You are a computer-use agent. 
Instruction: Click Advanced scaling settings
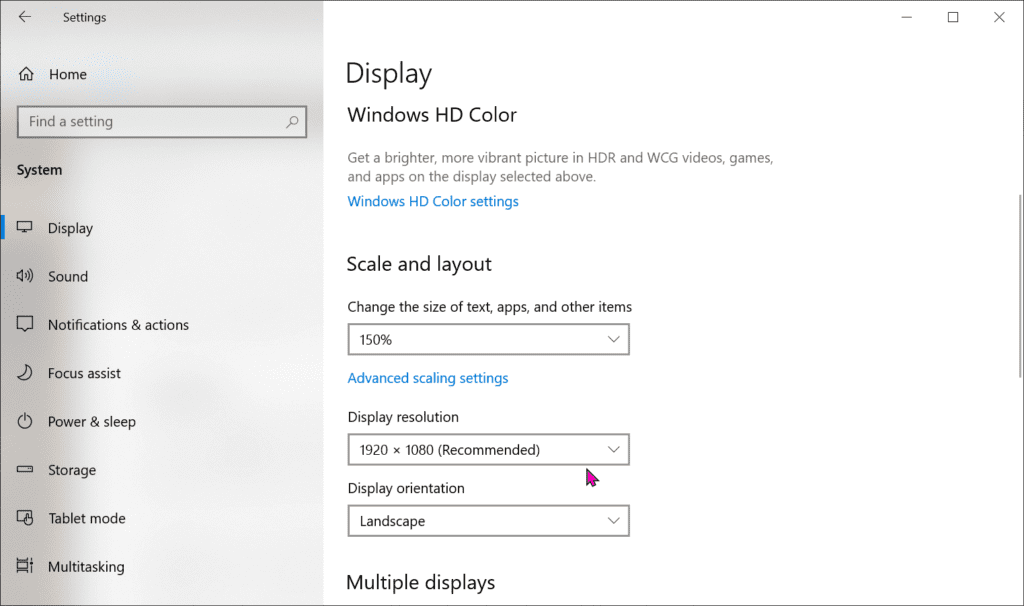[427, 377]
